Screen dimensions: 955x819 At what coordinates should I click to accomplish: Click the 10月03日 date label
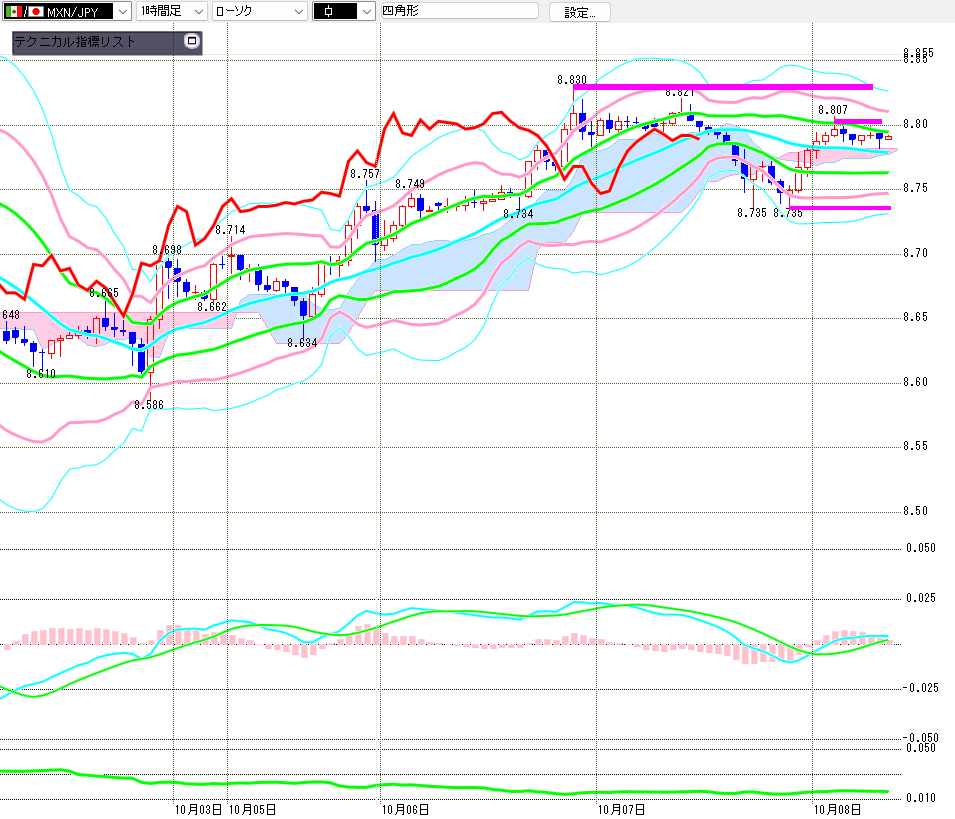(198, 810)
